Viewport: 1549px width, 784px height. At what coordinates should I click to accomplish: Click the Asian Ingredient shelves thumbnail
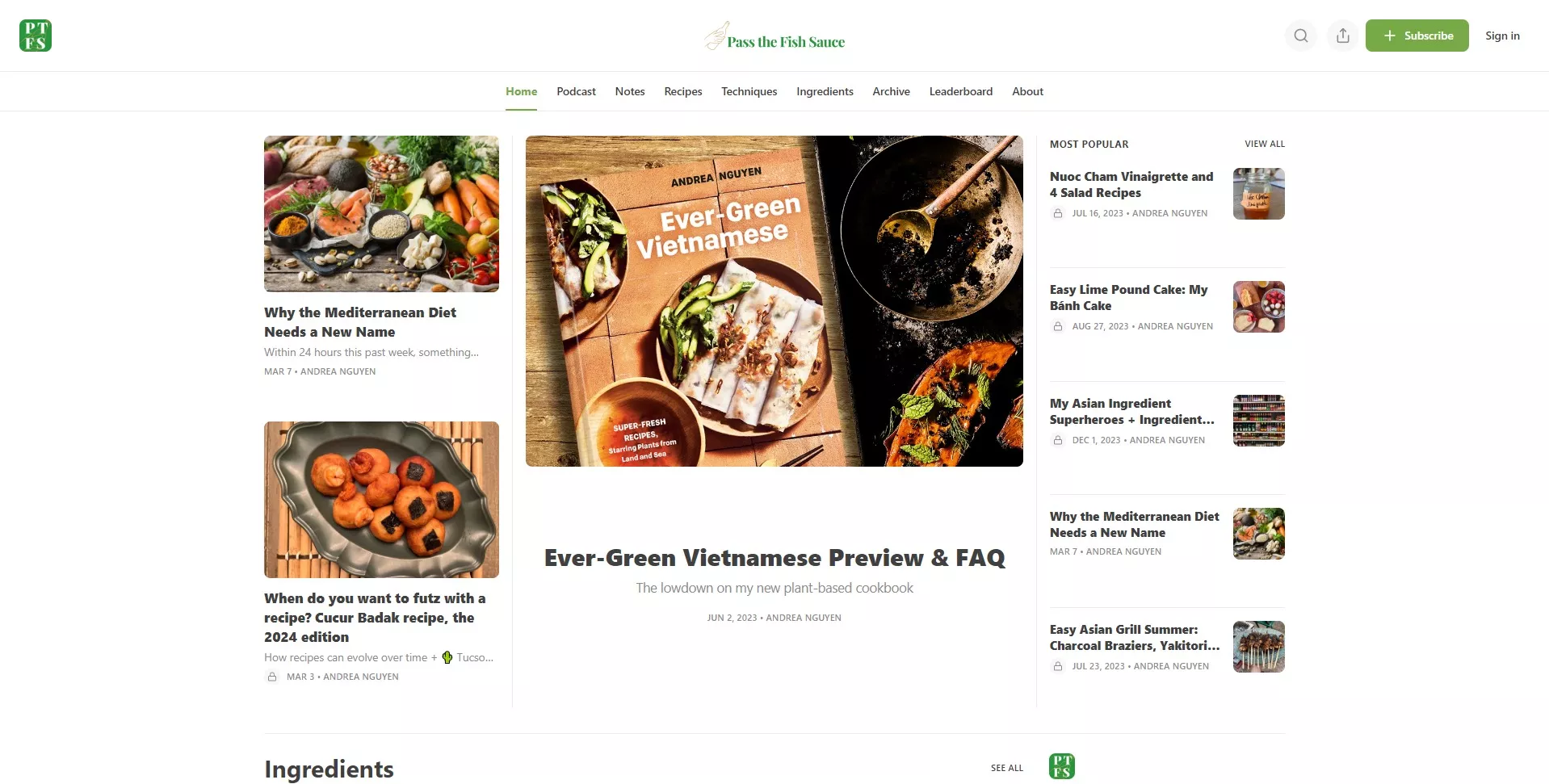click(1259, 421)
